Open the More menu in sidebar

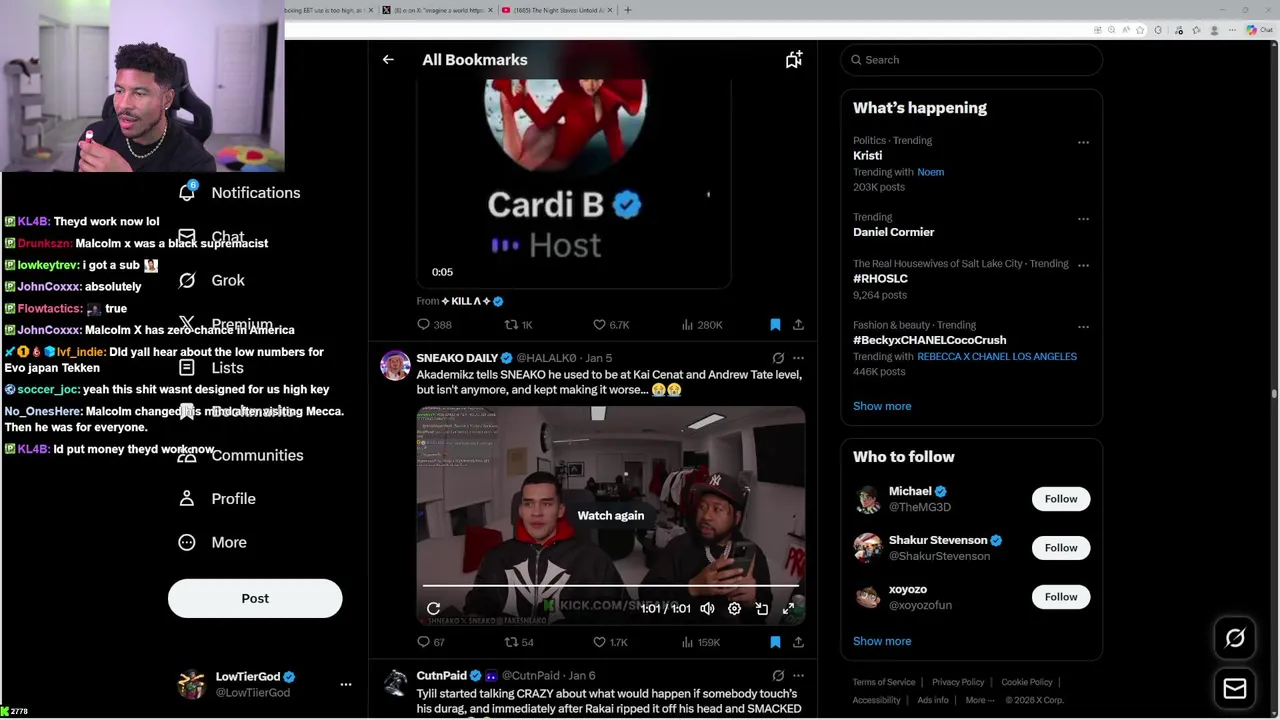pos(212,542)
